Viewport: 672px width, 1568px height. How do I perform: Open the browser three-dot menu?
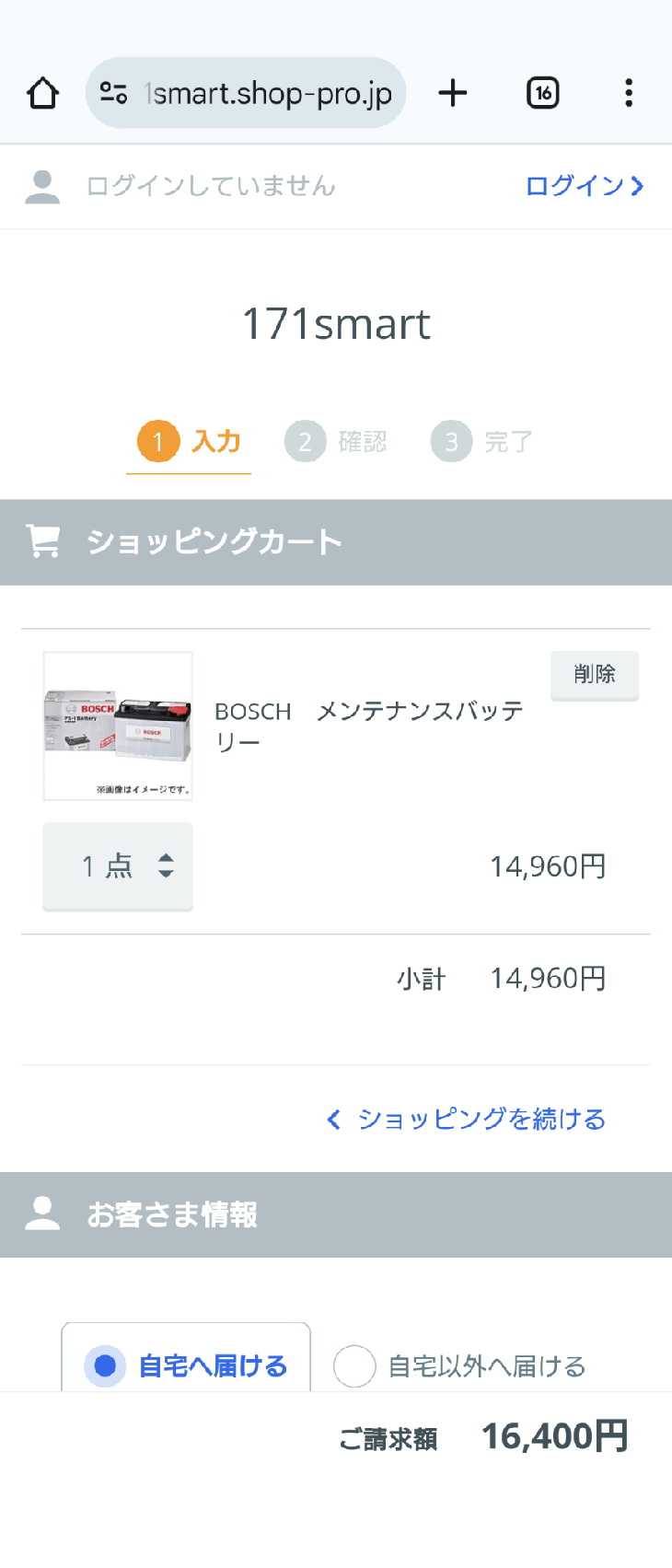click(x=629, y=93)
